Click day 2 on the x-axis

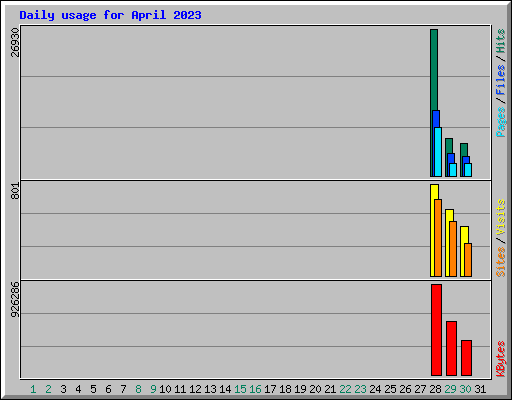pos(48,389)
